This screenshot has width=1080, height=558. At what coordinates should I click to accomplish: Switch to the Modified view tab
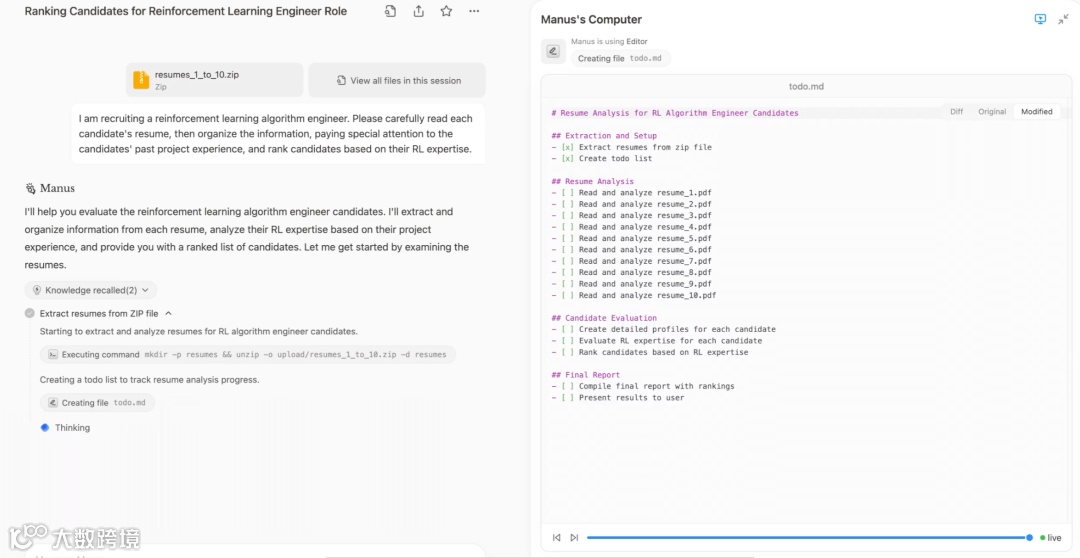[1037, 112]
